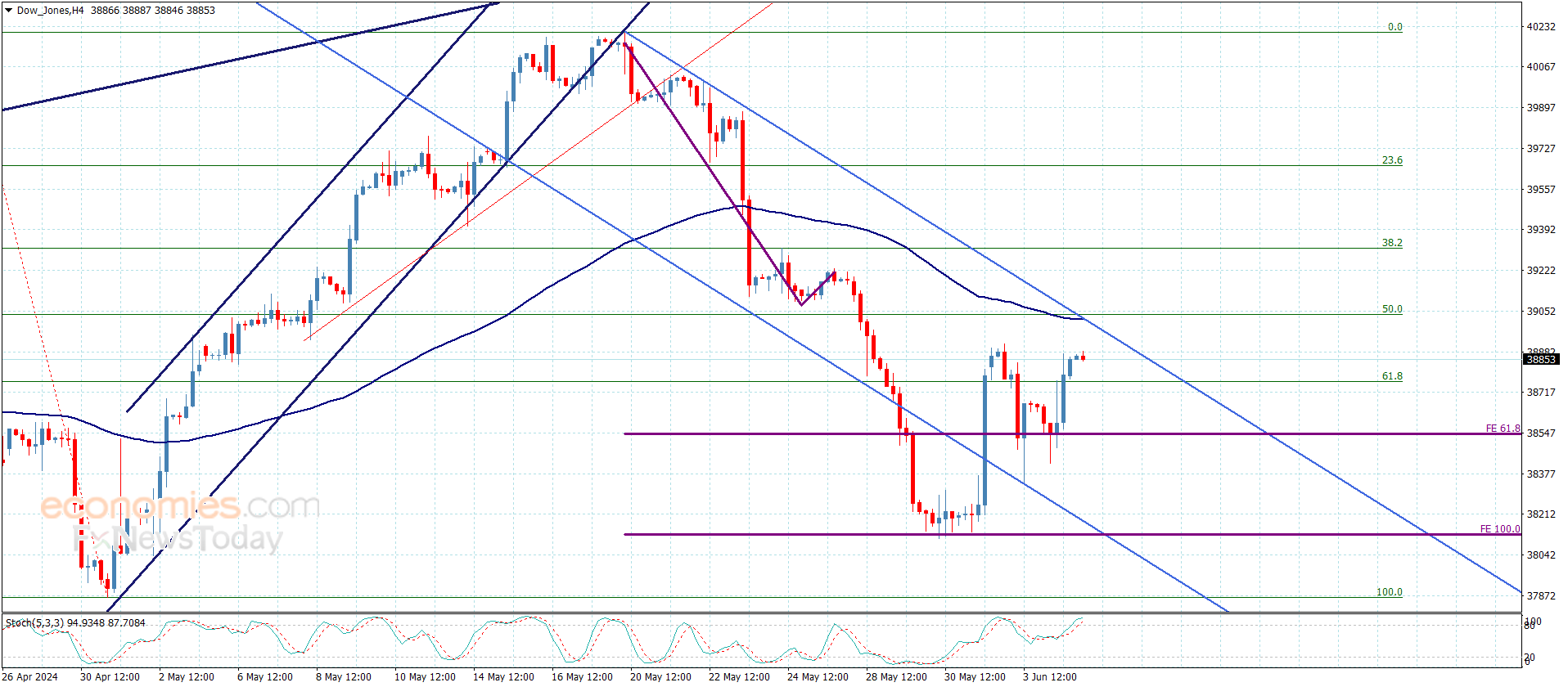Viewport: 1568px width, 687px height.
Task: Click the FE 61.8 expansion label
Action: click(1503, 429)
